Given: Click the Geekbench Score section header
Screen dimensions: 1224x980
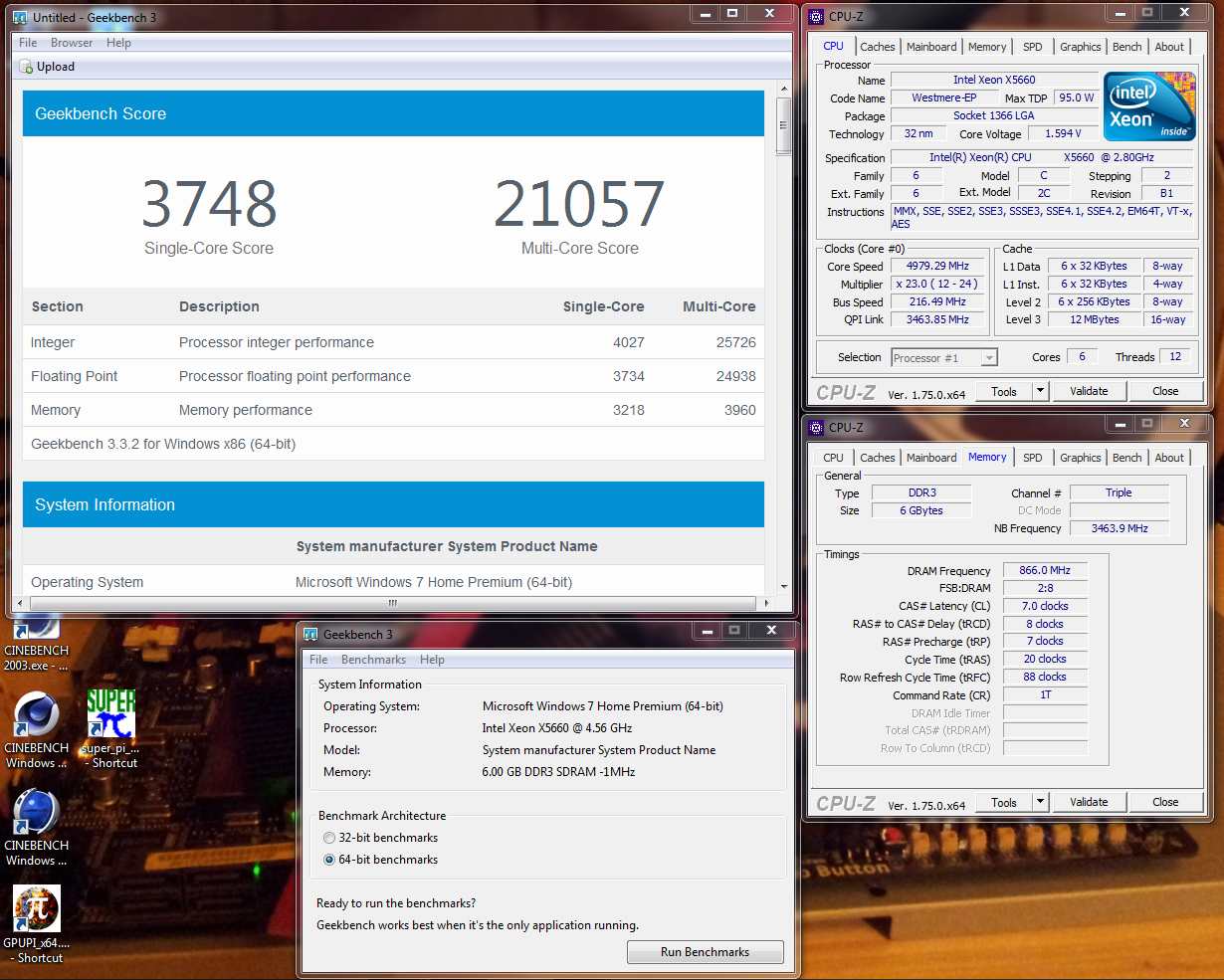Looking at the screenshot, I should (394, 113).
